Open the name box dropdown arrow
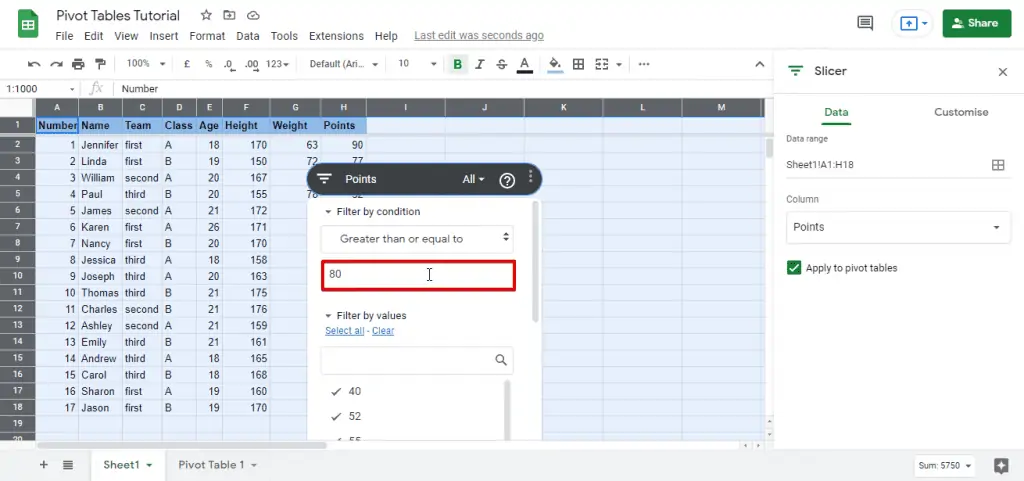Viewport: 1024px width, 481px height. pos(72,89)
